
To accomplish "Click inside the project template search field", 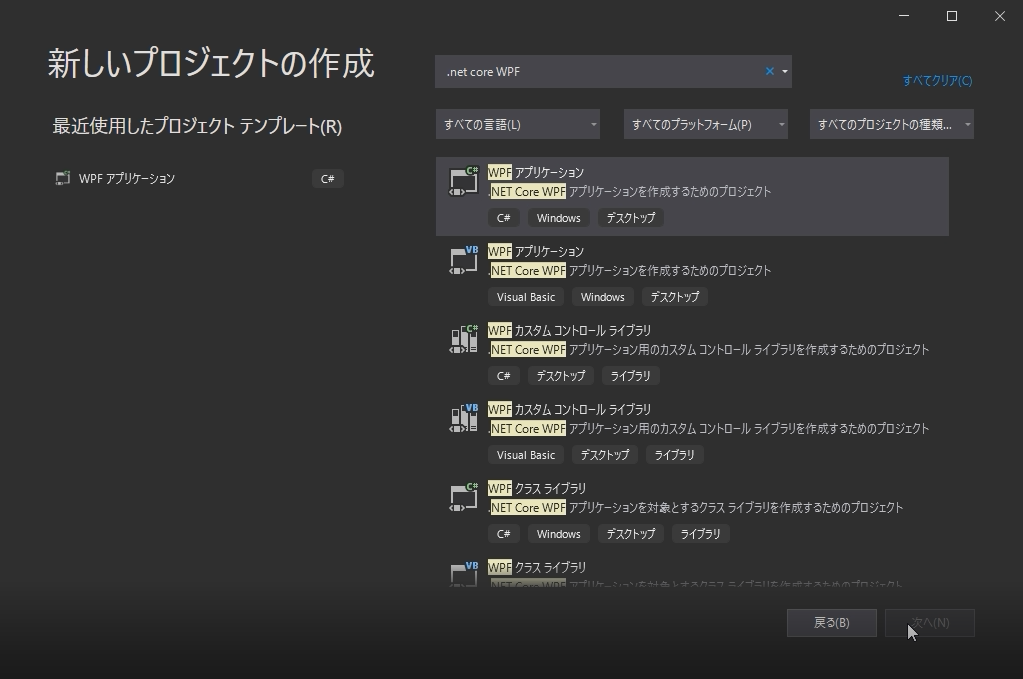I will click(600, 71).
